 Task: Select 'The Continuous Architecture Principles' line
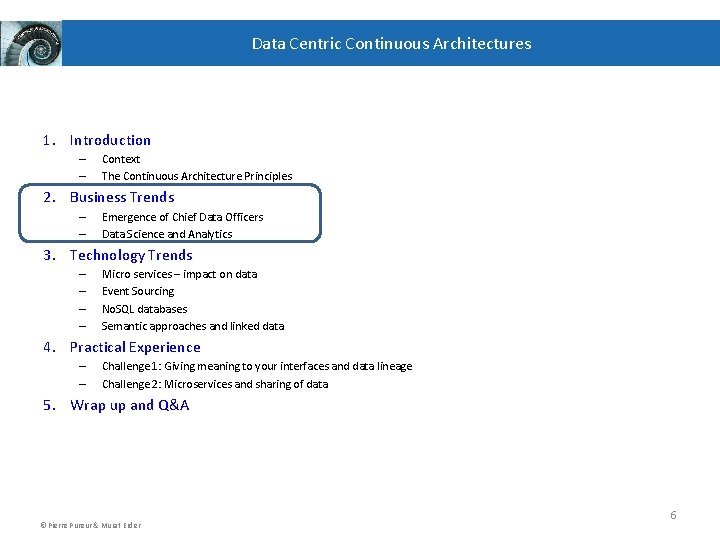click(x=197, y=176)
